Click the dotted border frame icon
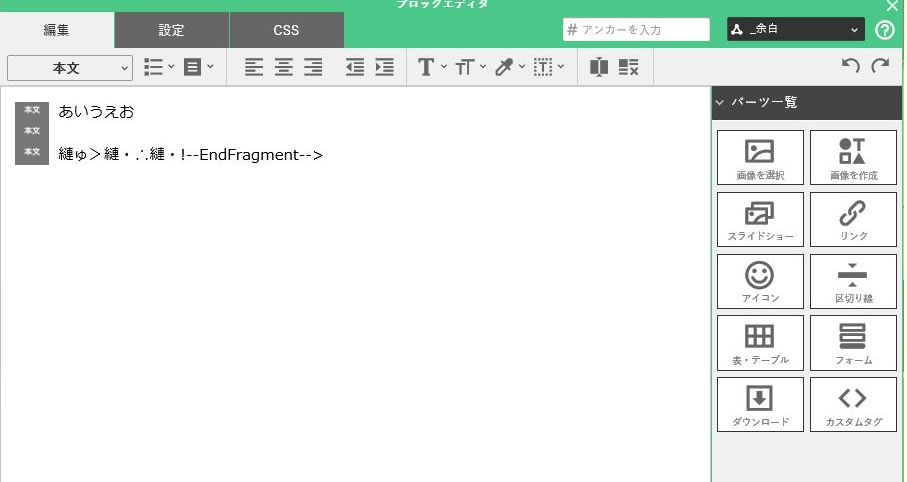Viewport: 907px width, 482px height. [x=543, y=67]
